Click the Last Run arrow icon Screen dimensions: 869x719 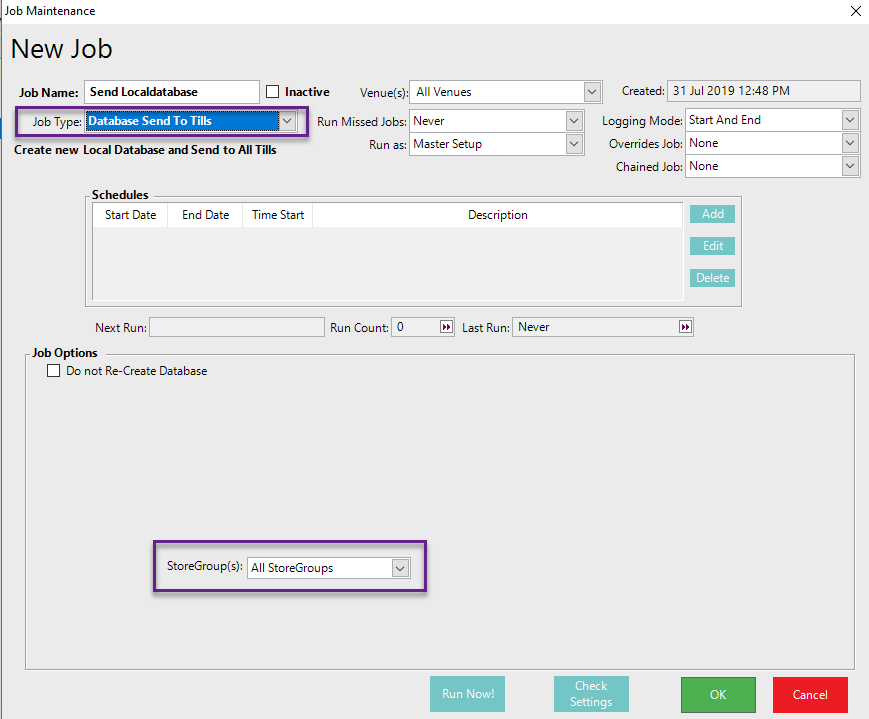click(685, 327)
